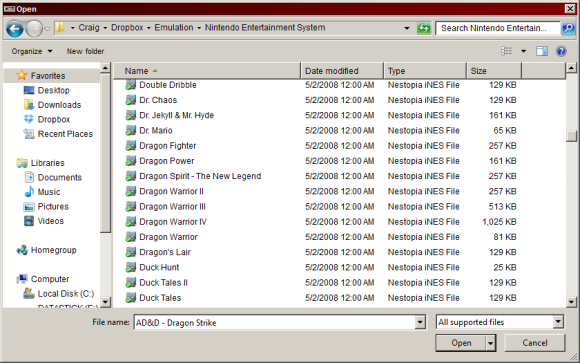Screen dimensions: 580x363
Task: Select Dragon Spirit - The New Legend icon
Action: pyautogui.click(x=130, y=176)
